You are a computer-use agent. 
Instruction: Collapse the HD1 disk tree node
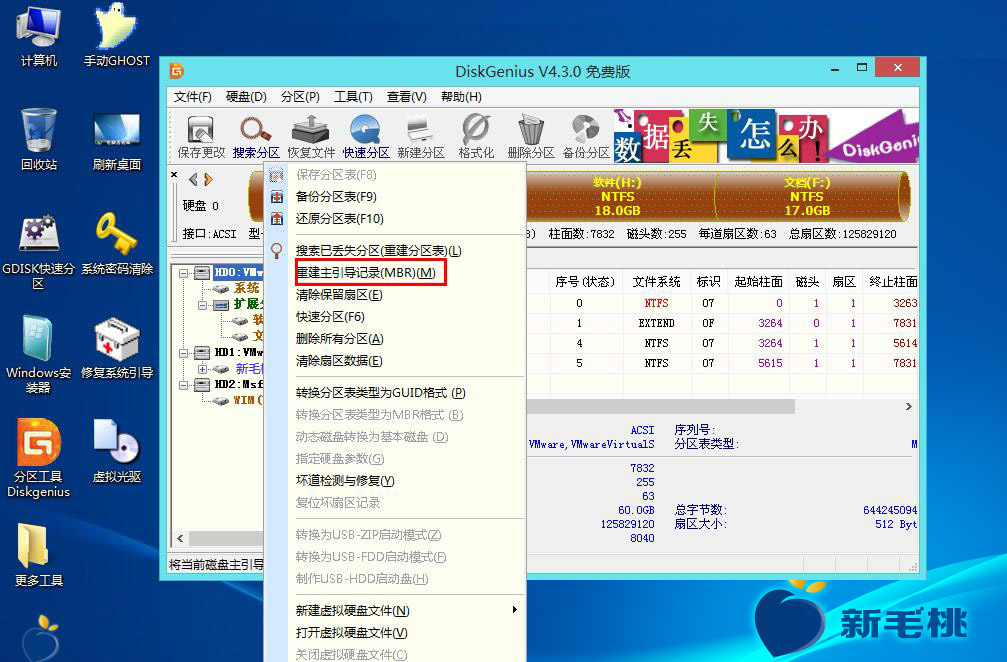coord(183,353)
